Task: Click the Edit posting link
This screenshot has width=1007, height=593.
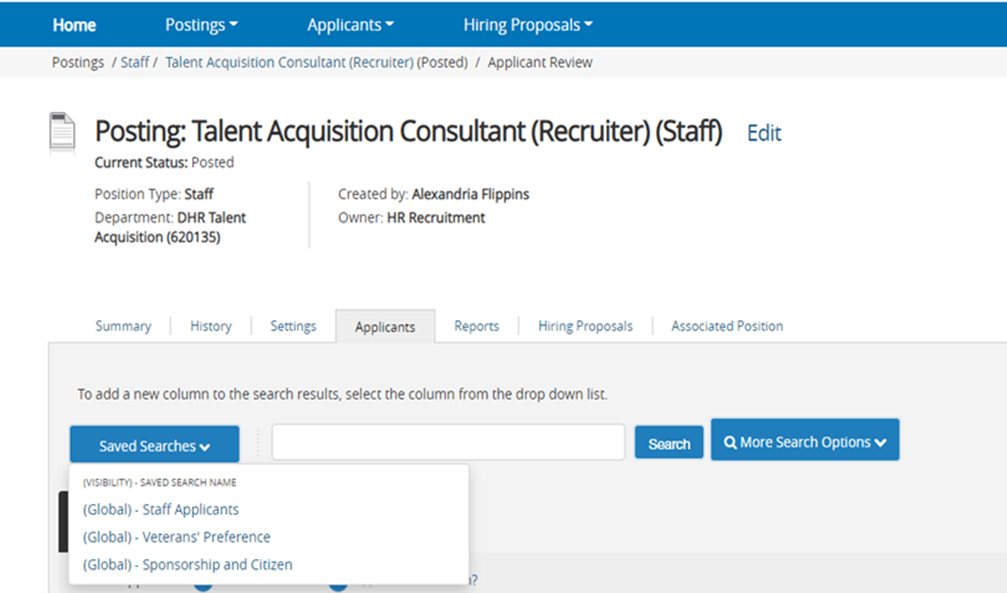Action: (764, 133)
